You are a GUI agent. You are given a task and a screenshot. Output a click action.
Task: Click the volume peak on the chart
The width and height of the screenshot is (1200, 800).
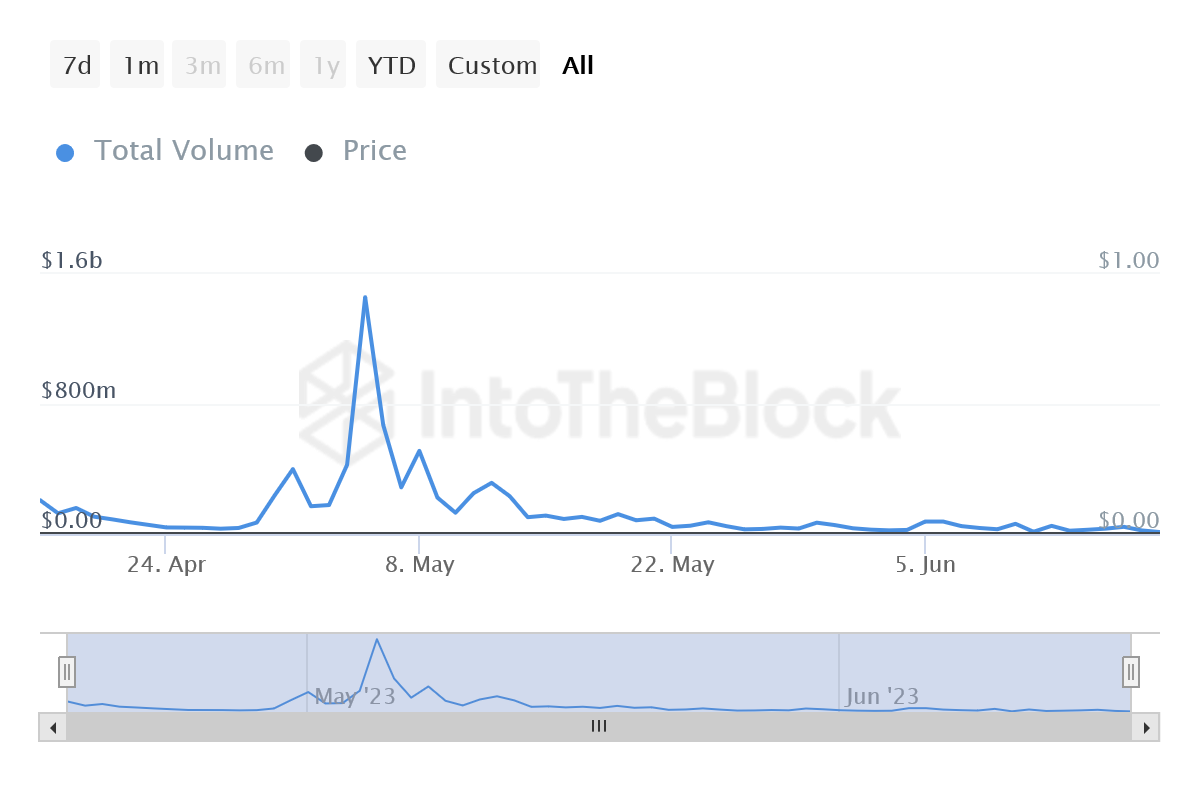[x=365, y=297]
